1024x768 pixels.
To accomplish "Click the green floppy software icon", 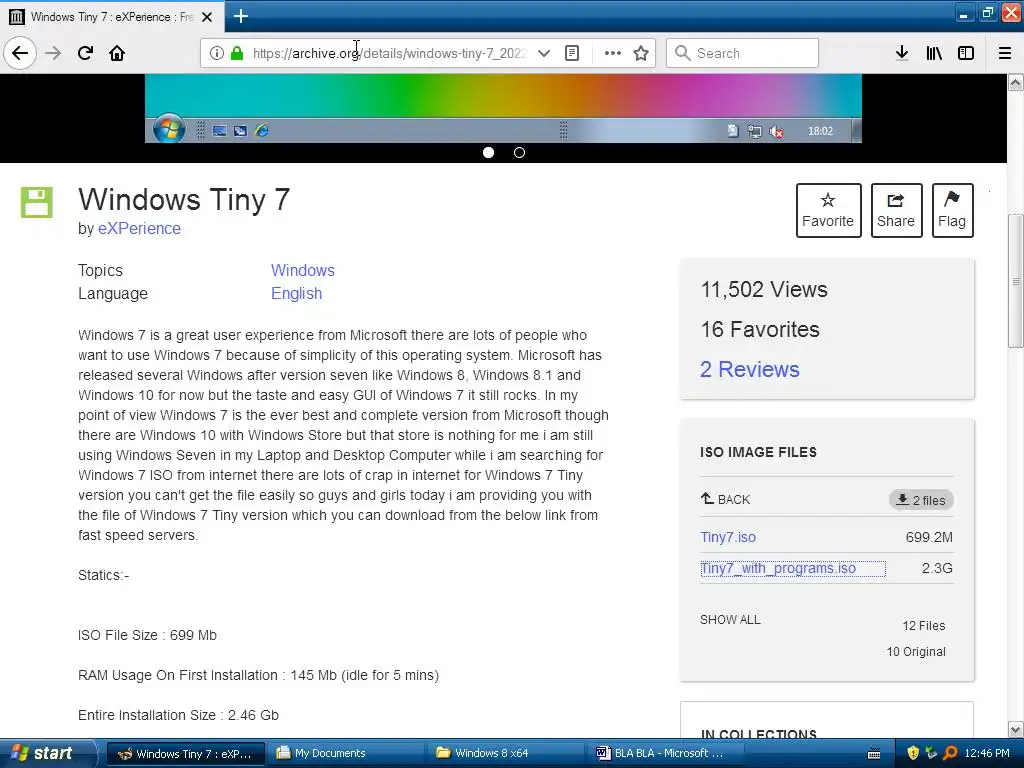I will (x=37, y=202).
